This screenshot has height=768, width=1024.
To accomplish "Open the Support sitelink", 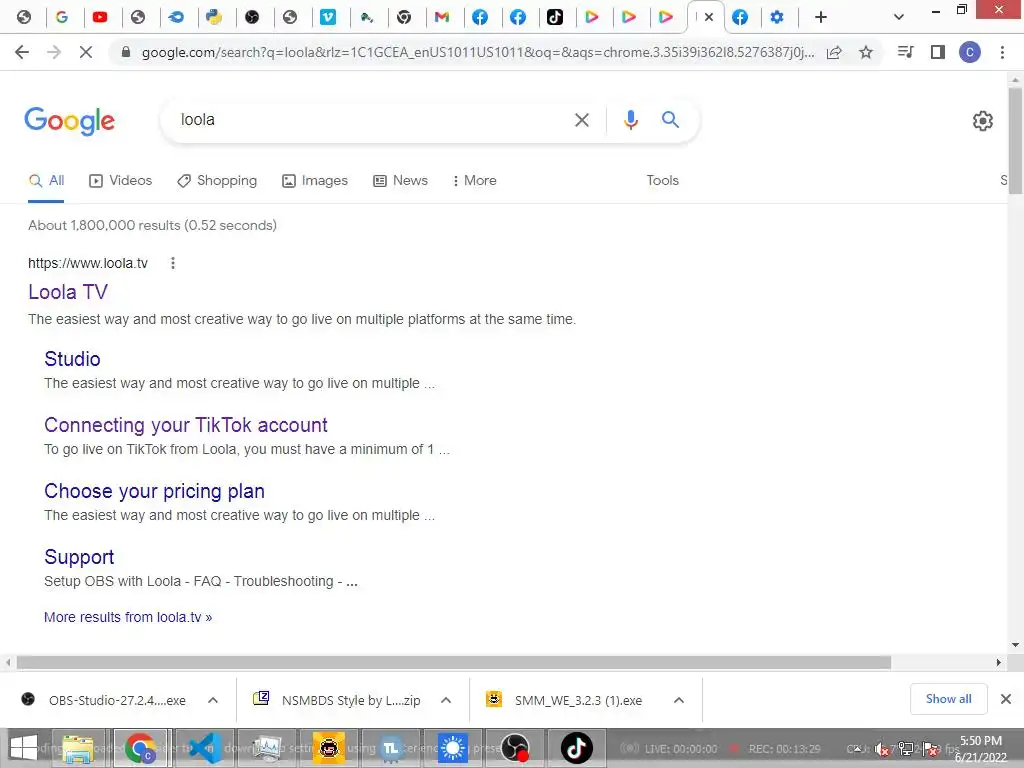I will tap(79, 557).
